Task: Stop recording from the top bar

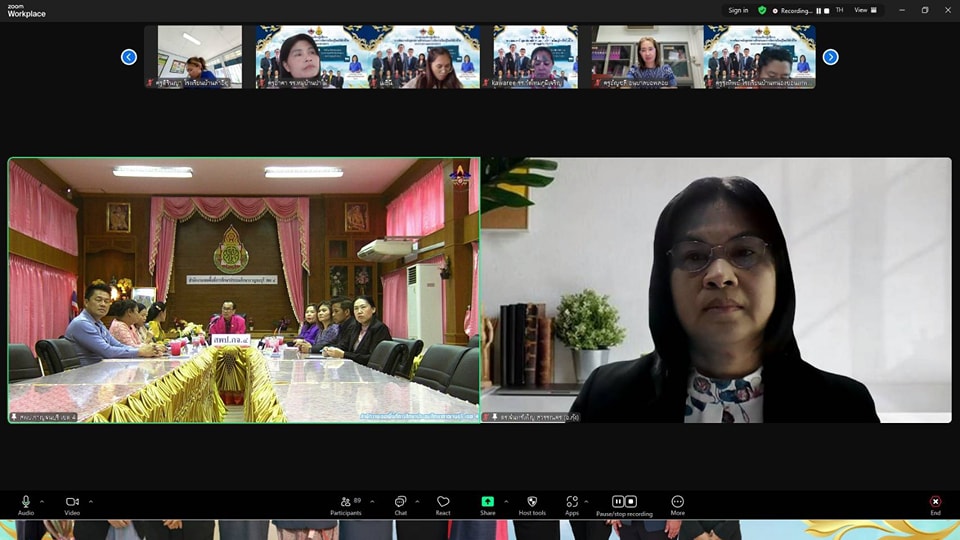Action: pos(827,10)
